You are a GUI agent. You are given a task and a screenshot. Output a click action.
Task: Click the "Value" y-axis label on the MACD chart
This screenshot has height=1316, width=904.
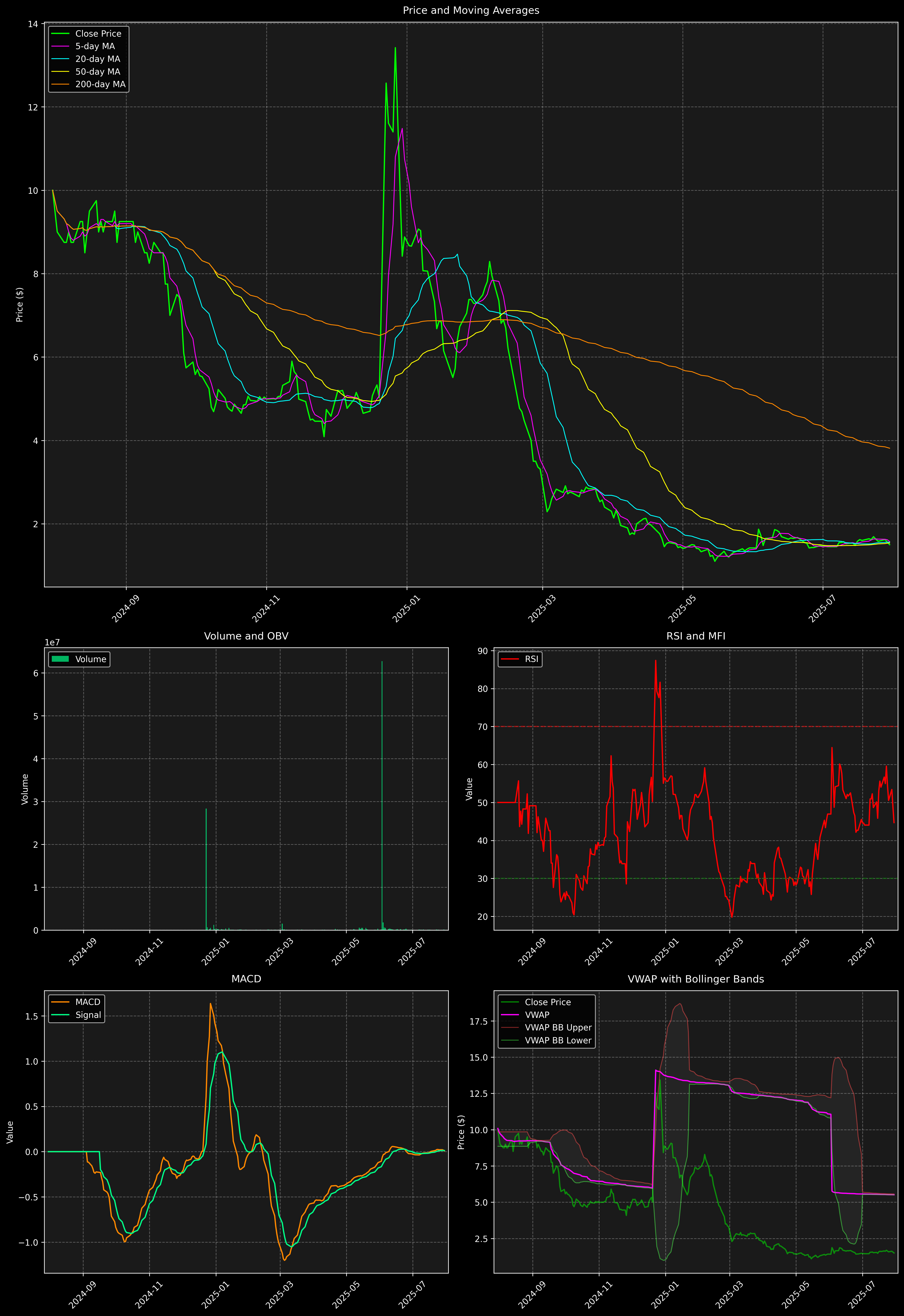10,1132
